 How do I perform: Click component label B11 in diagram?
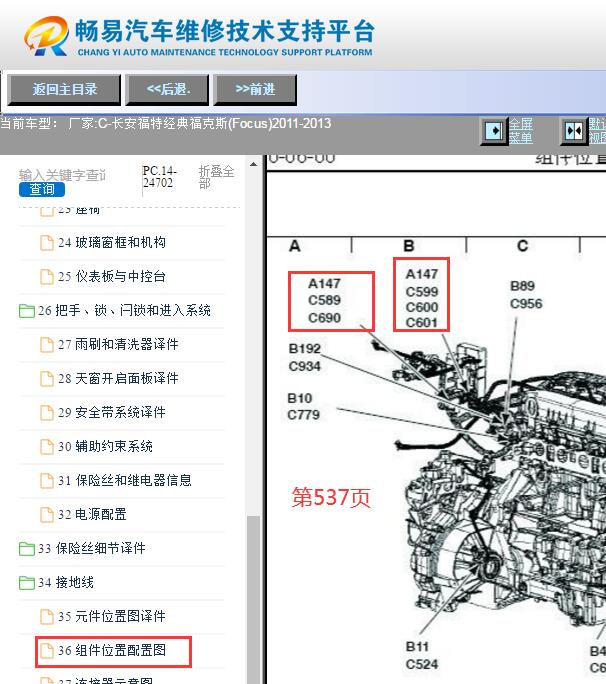pyautogui.click(x=417, y=647)
